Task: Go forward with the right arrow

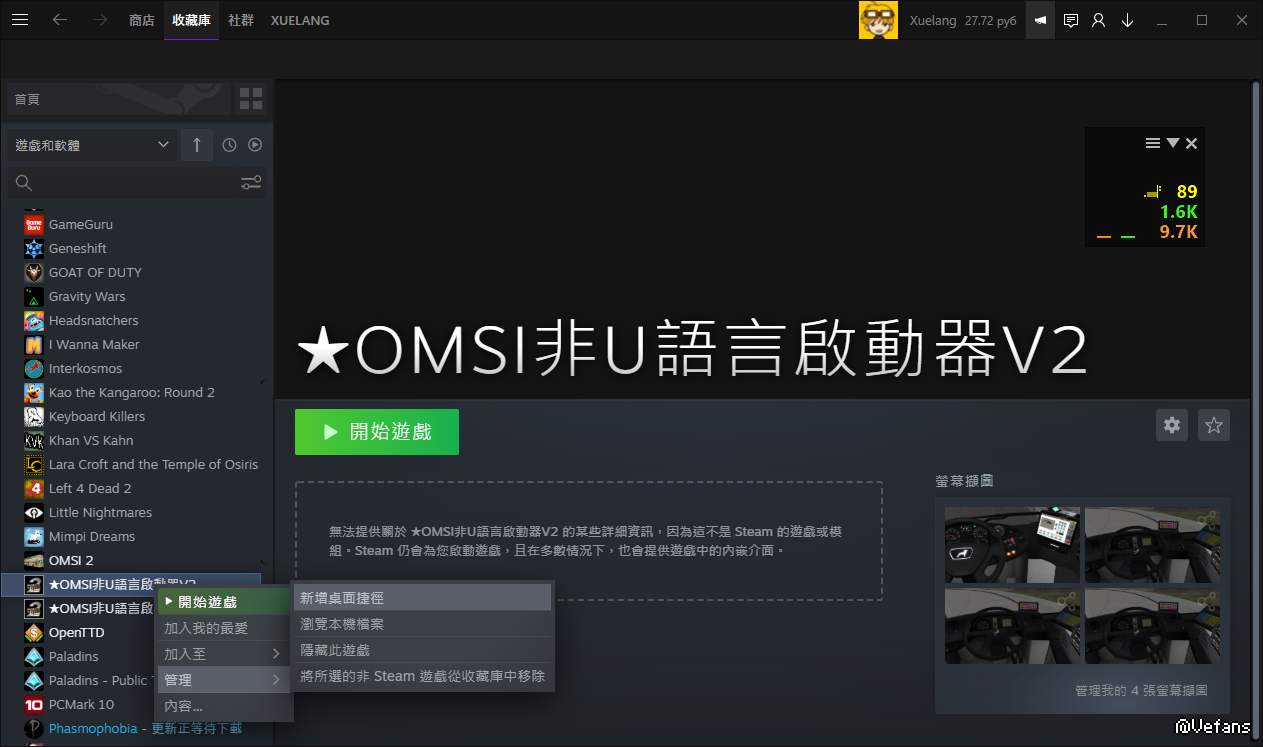Action: pyautogui.click(x=100, y=20)
